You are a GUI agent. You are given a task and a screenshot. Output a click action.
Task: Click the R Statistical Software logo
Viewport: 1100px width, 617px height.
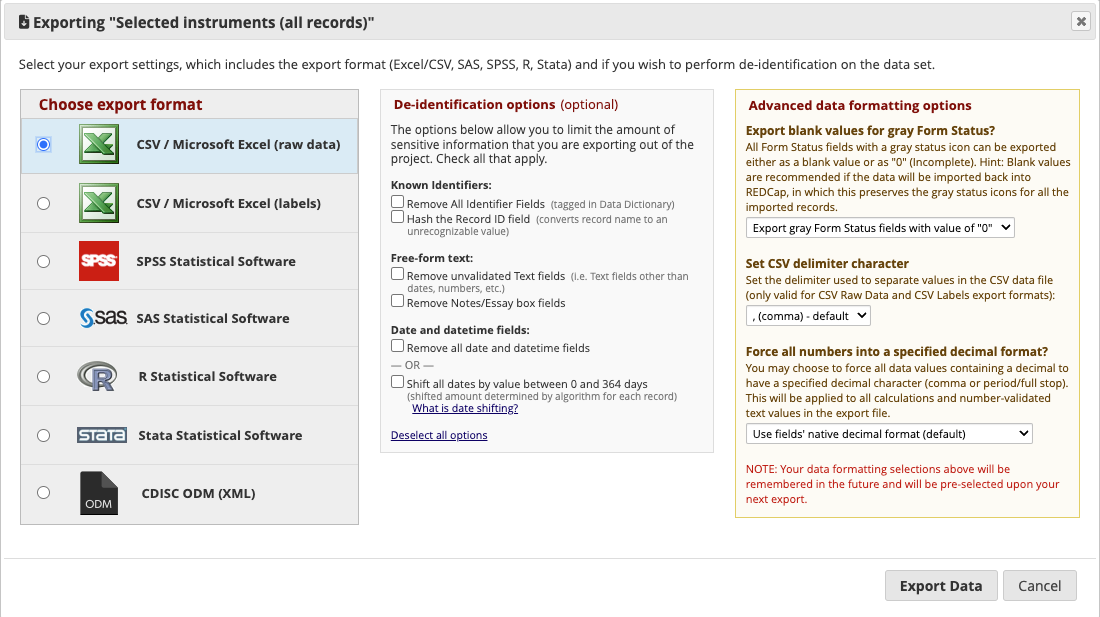(97, 377)
